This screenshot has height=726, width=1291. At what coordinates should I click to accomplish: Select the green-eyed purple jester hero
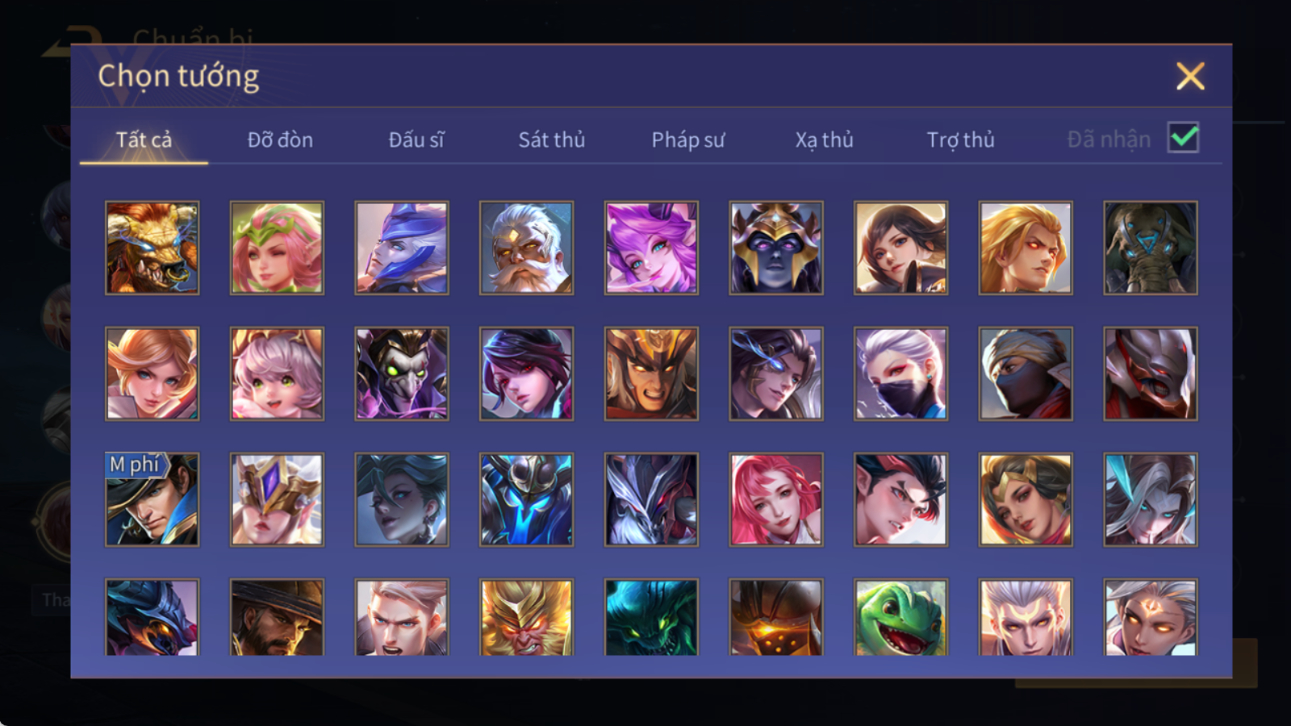pyautogui.click(x=402, y=374)
